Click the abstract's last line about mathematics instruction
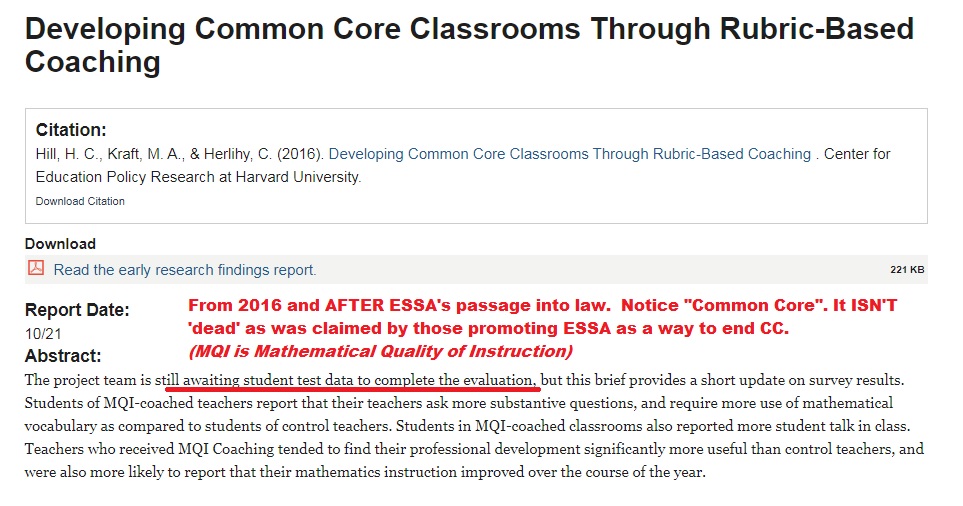This screenshot has width=963, height=506. (x=365, y=472)
